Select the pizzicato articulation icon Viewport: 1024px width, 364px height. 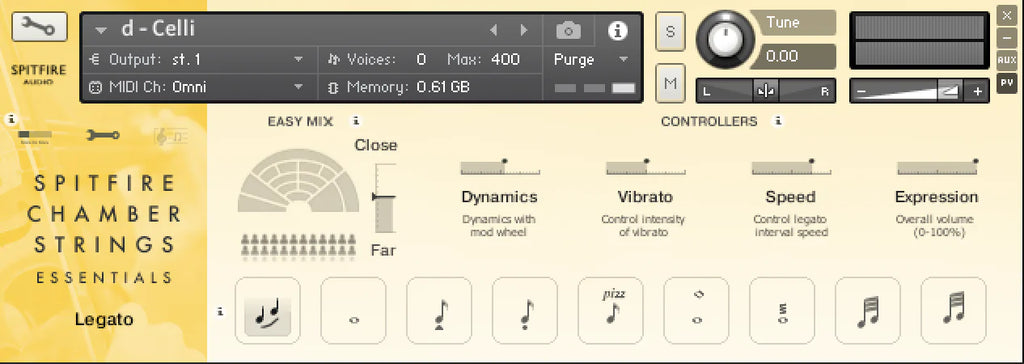coord(610,310)
